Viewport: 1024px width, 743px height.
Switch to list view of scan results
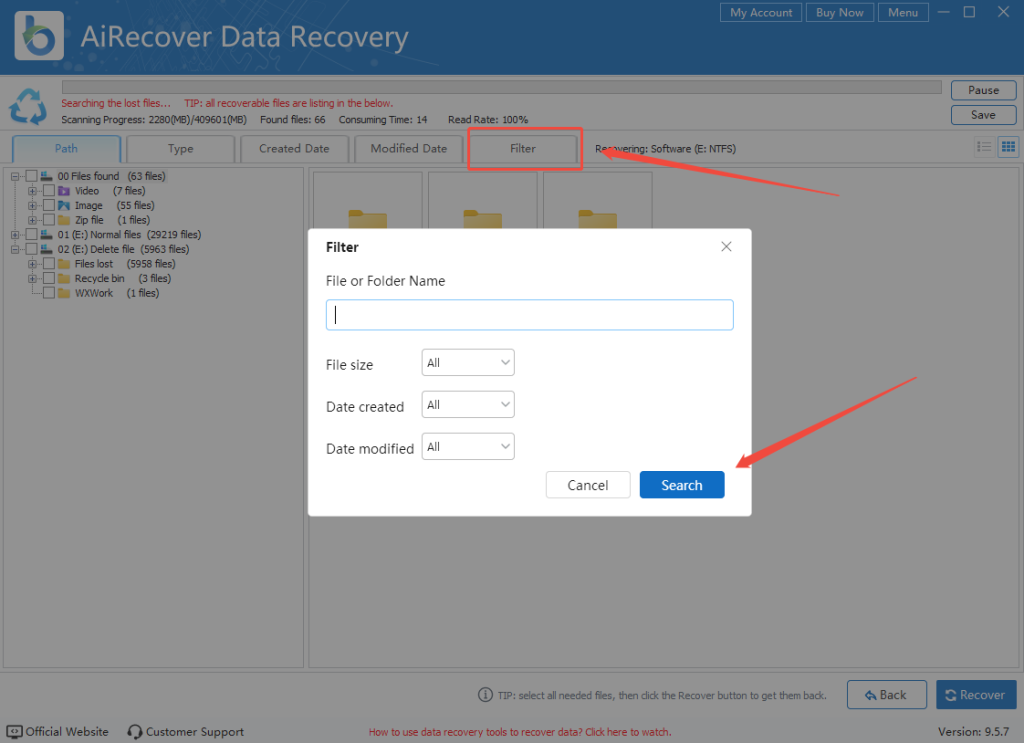pos(984,146)
